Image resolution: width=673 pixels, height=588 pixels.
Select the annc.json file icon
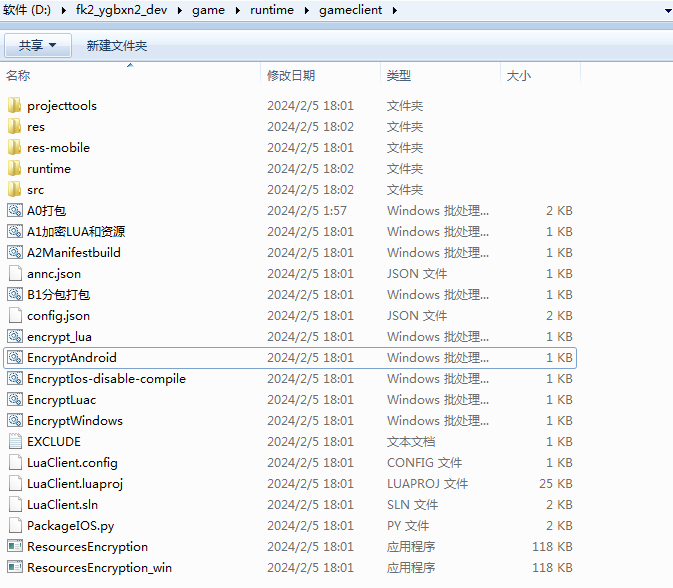(x=14, y=273)
